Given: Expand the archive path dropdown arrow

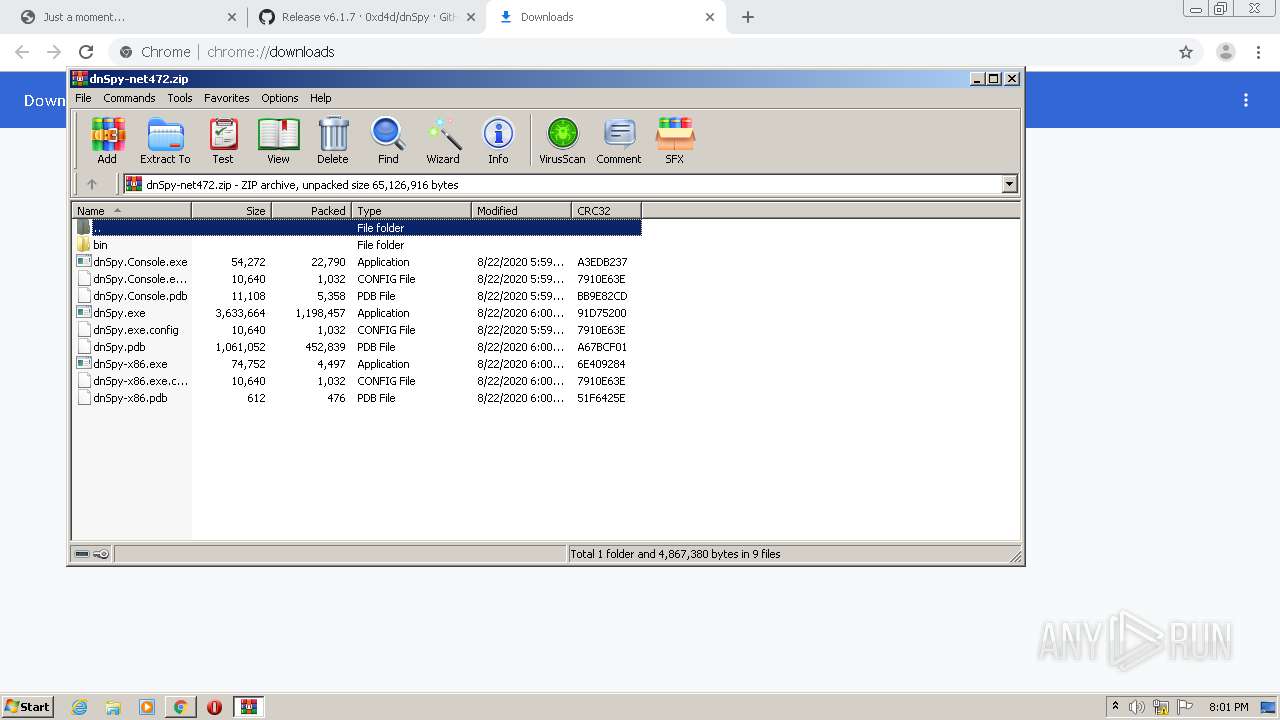Looking at the screenshot, I should tap(1009, 184).
